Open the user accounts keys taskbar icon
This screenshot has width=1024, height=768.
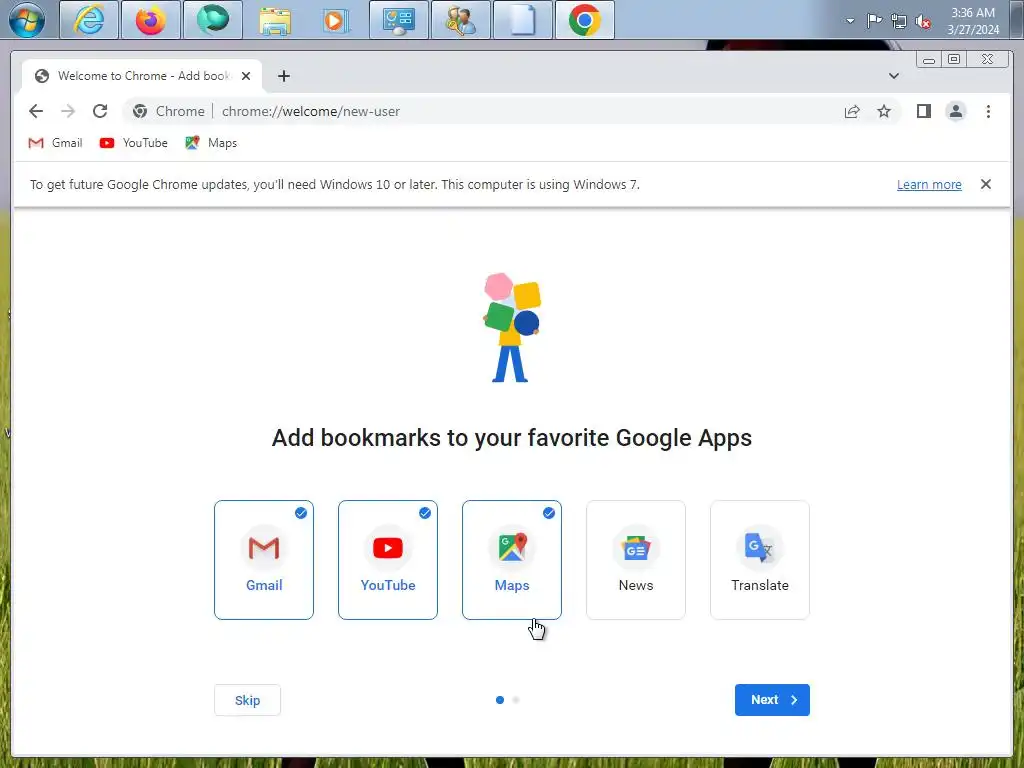460,20
